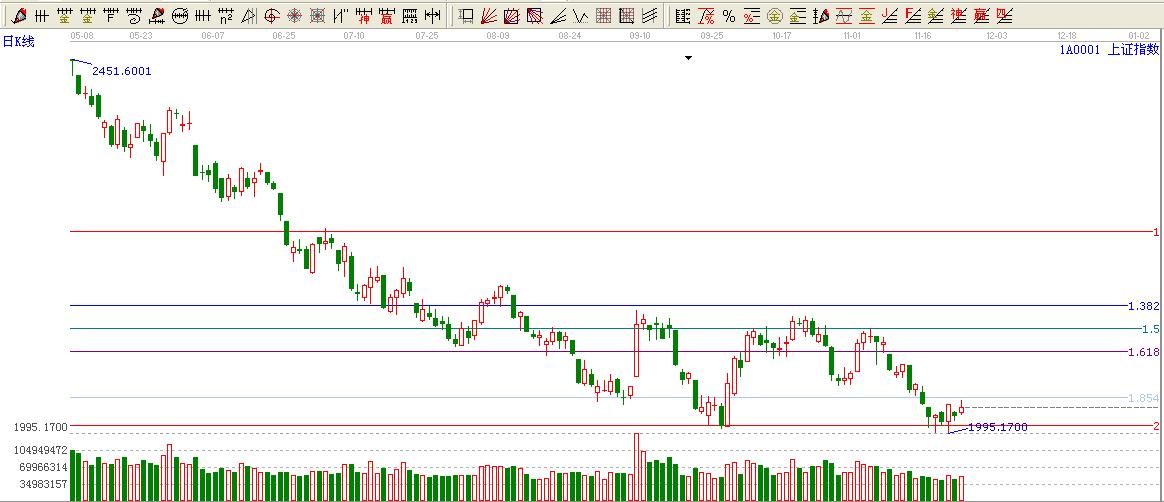Click the plain percent sign icon
This screenshot has width=1164, height=502.
coord(728,16)
